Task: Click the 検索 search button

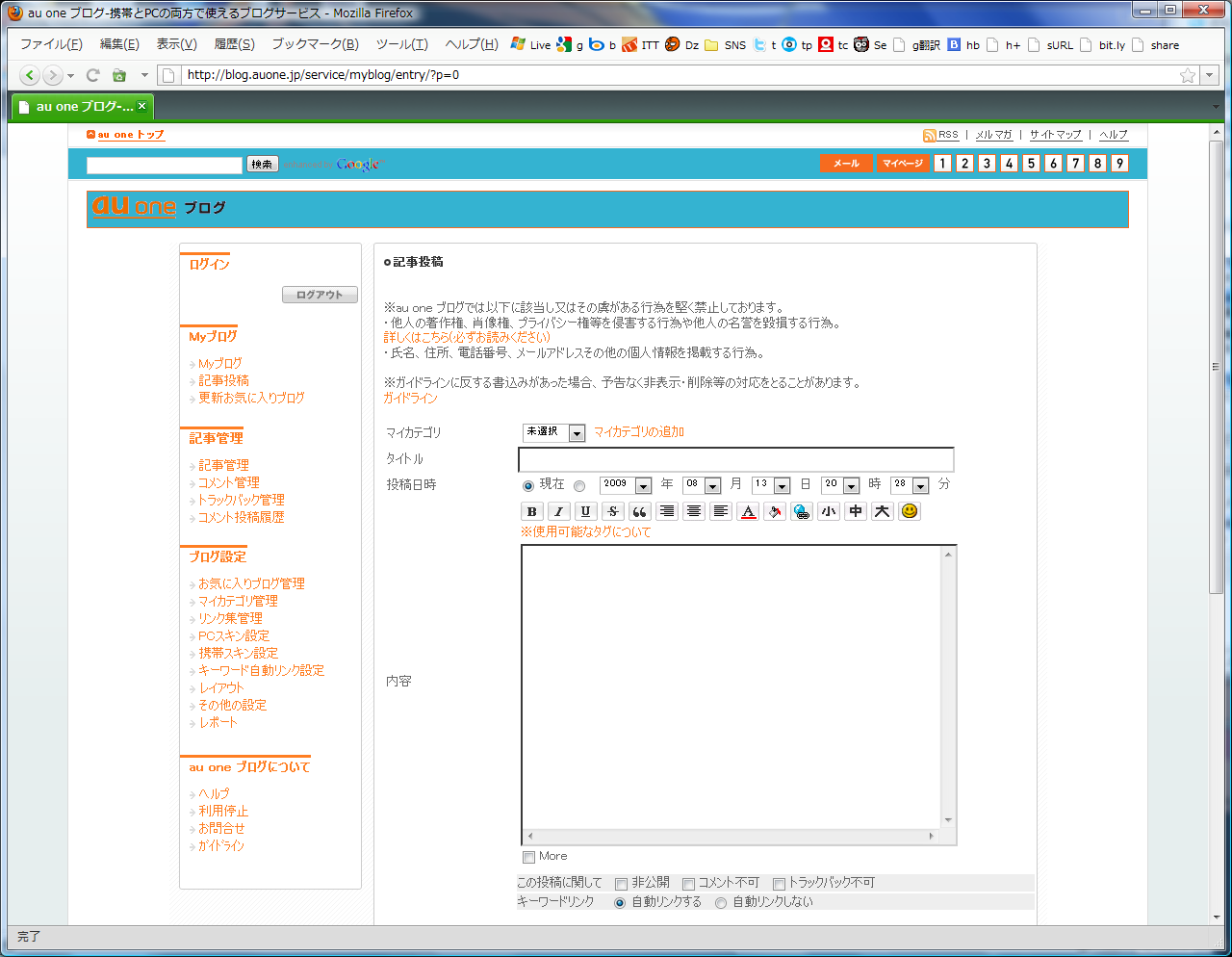Action: point(262,165)
